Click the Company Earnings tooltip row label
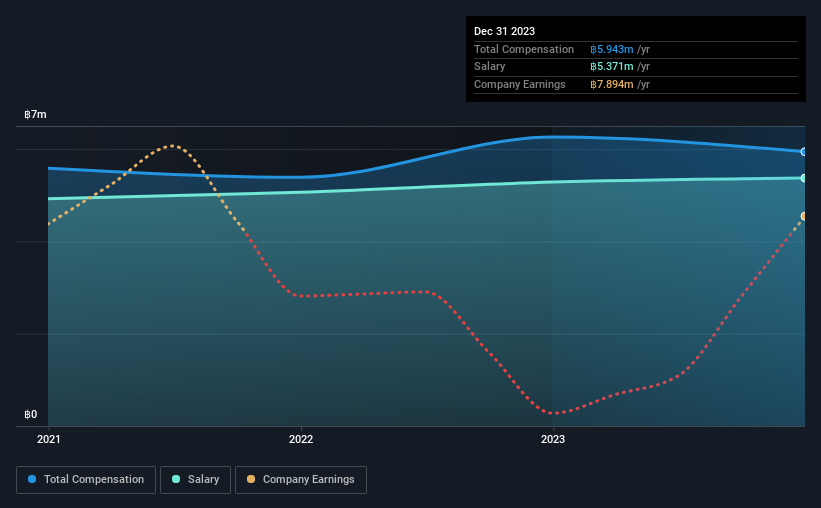 [x=519, y=84]
